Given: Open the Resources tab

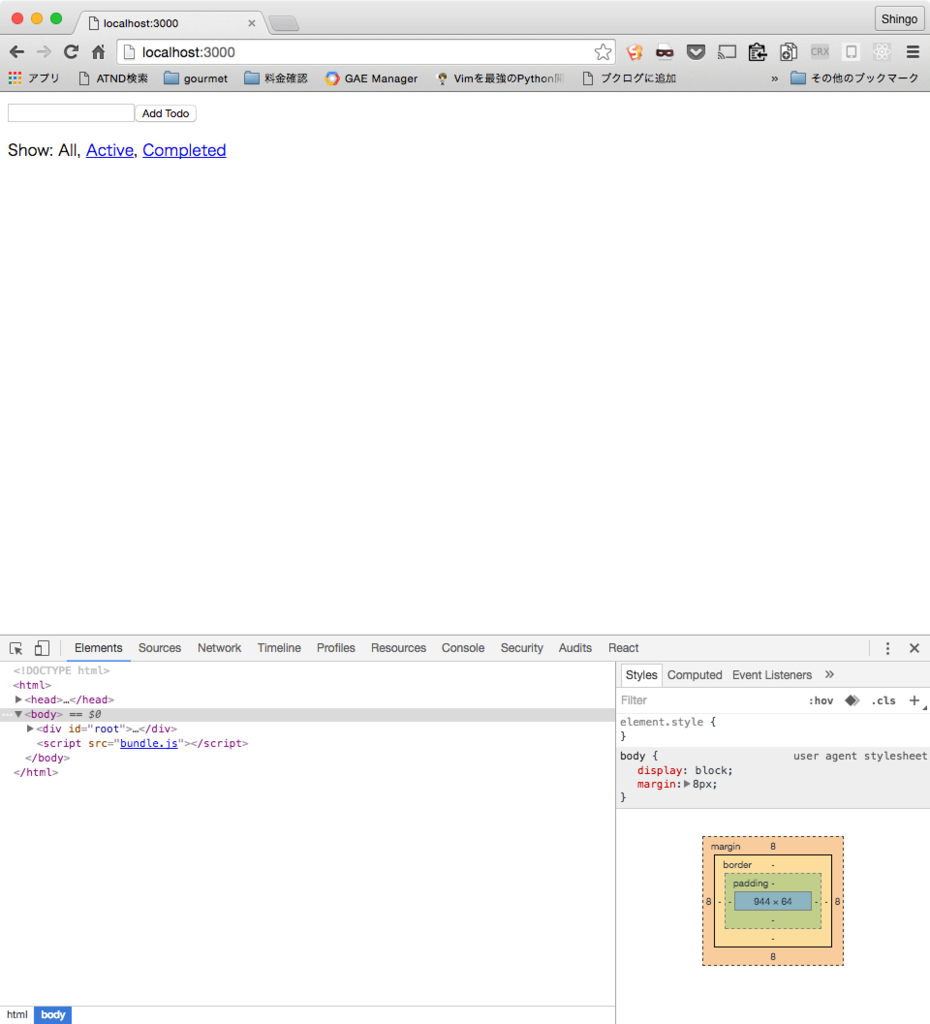Looking at the screenshot, I should tap(398, 648).
